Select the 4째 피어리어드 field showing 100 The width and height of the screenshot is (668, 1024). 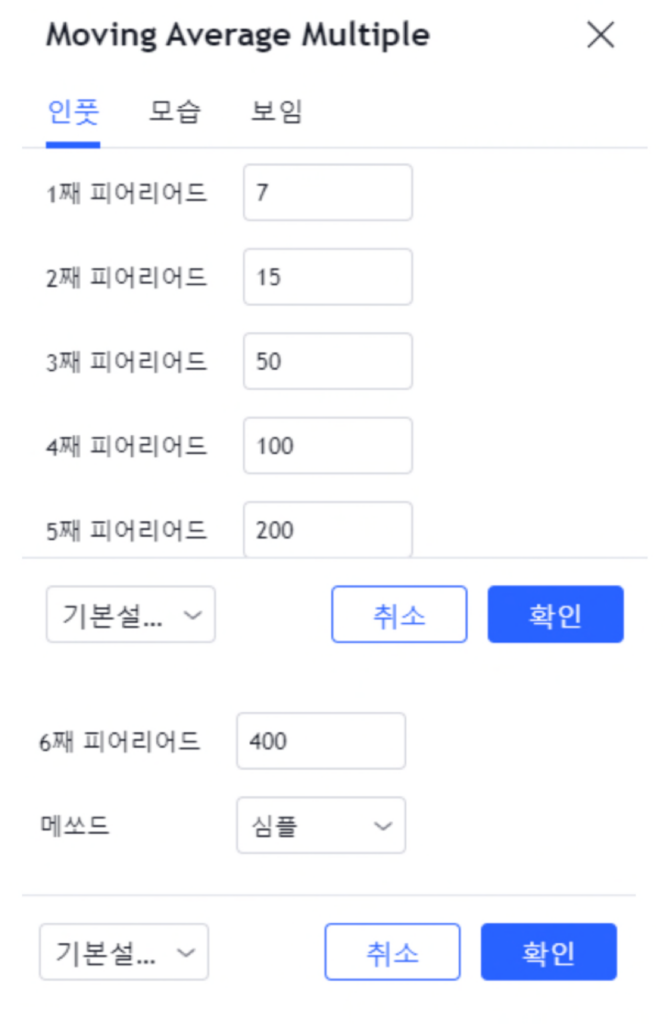pos(327,446)
